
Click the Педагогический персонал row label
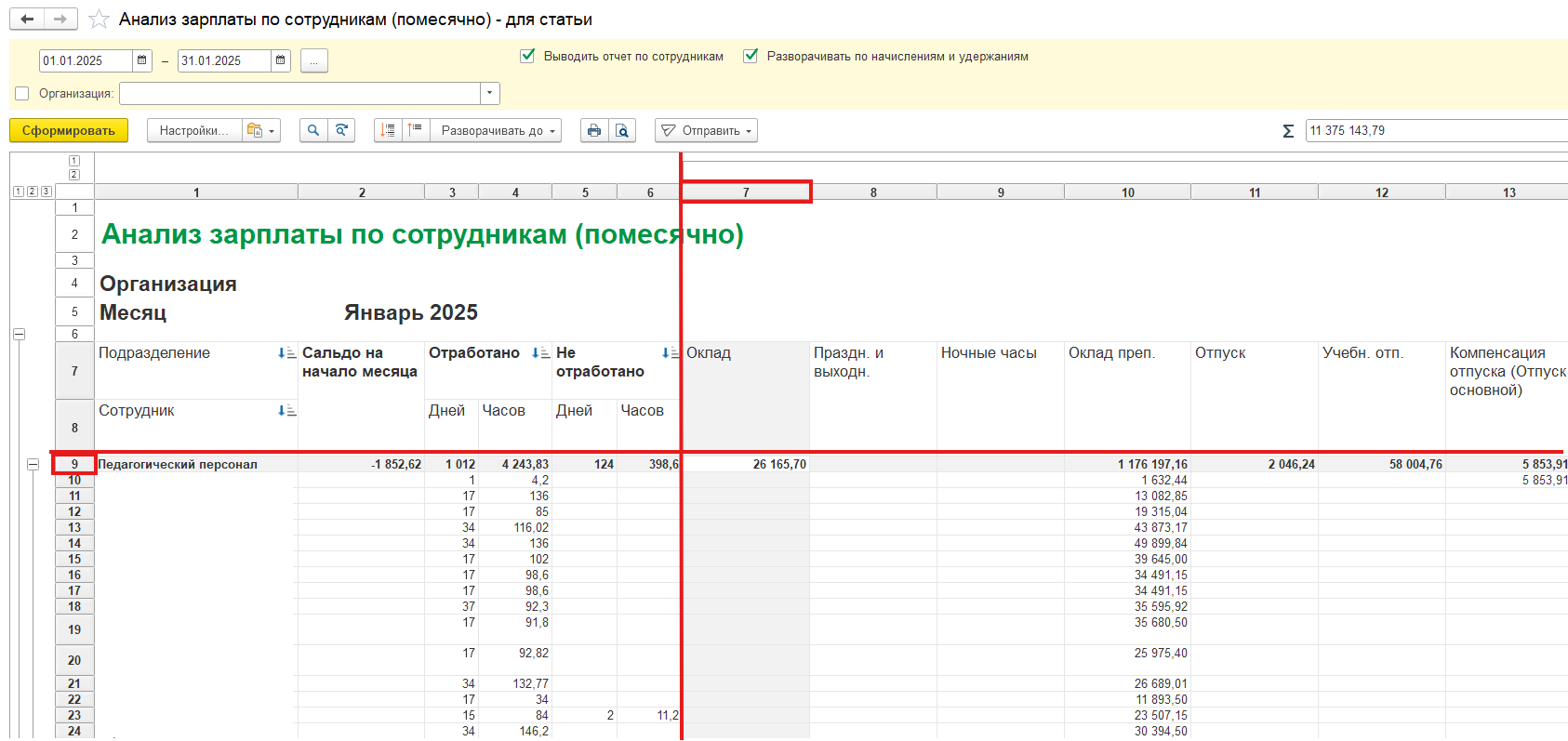point(178,464)
